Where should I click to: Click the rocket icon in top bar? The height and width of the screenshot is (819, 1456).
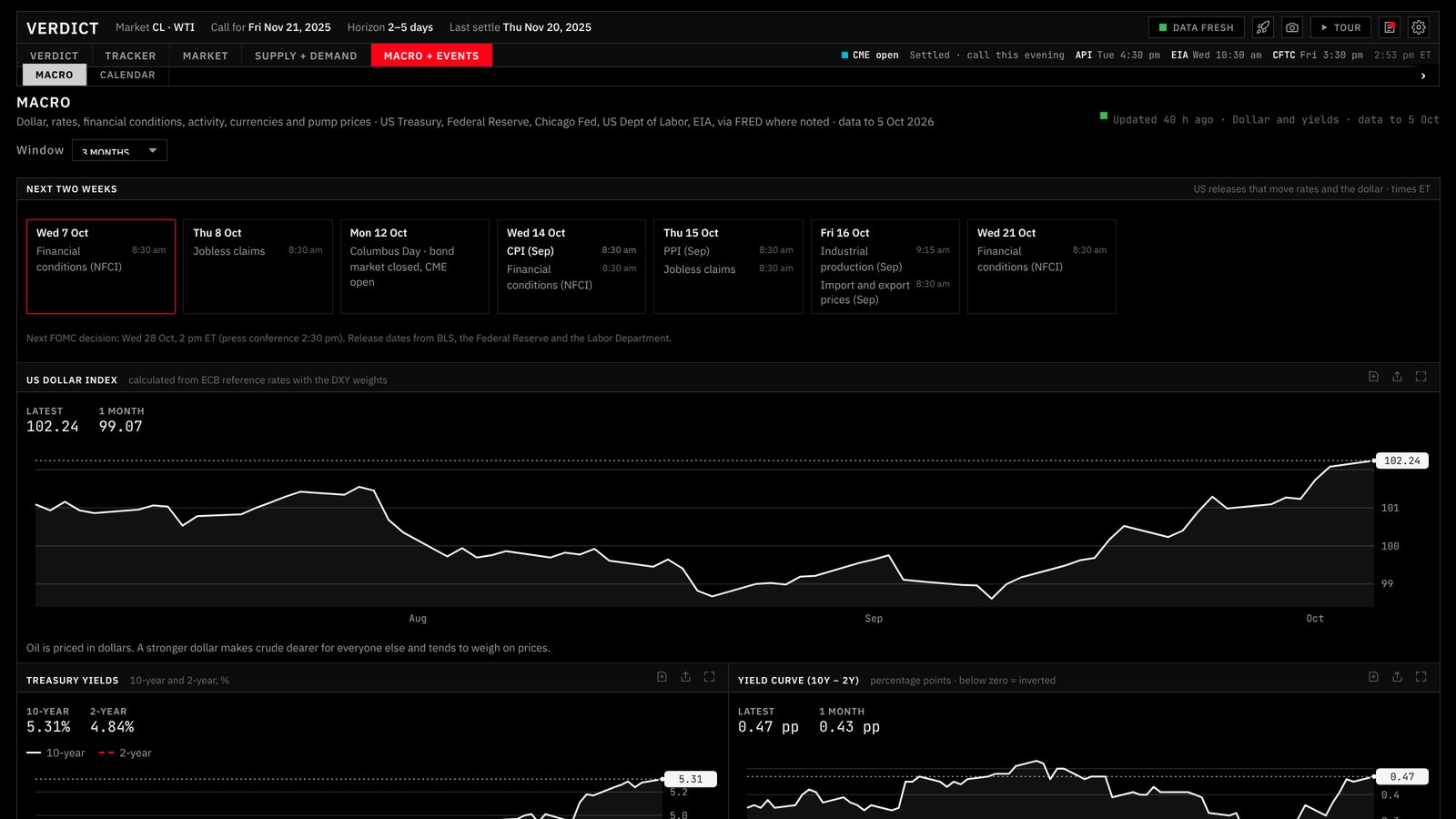pos(1263,27)
